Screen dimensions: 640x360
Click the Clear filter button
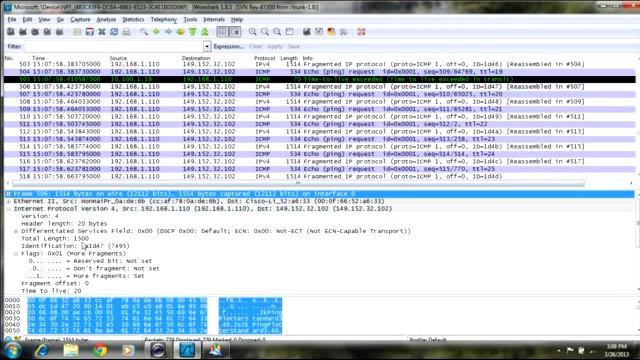point(256,47)
